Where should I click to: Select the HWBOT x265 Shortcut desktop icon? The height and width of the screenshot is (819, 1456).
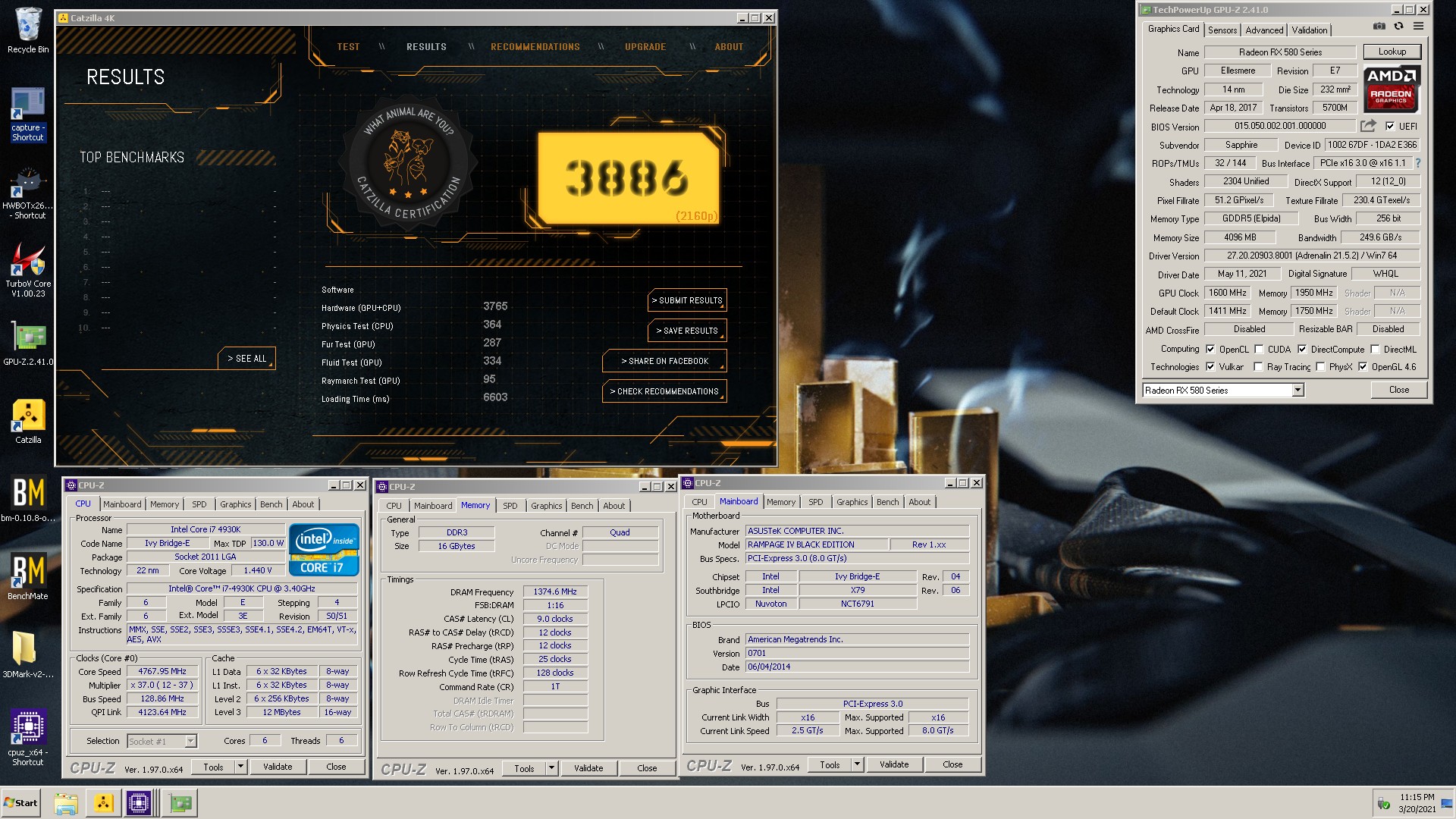pos(28,194)
